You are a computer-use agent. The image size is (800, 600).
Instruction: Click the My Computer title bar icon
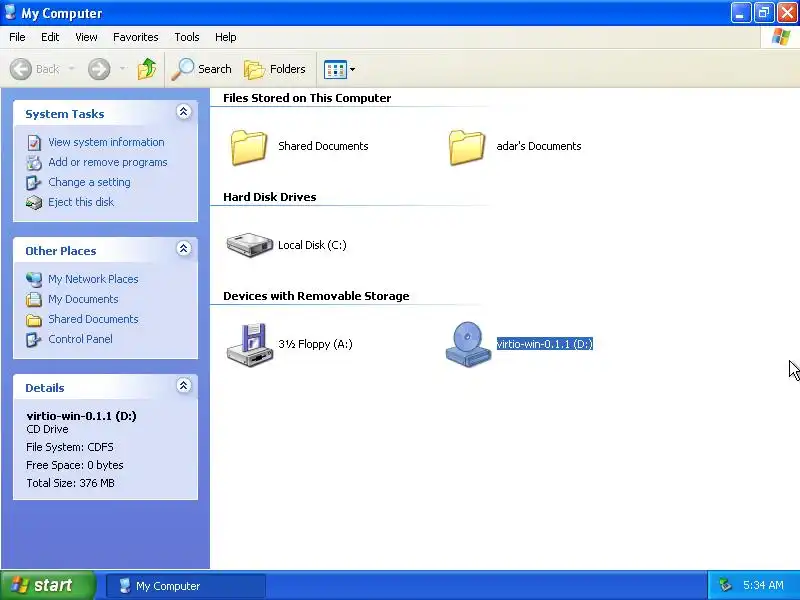(x=10, y=12)
